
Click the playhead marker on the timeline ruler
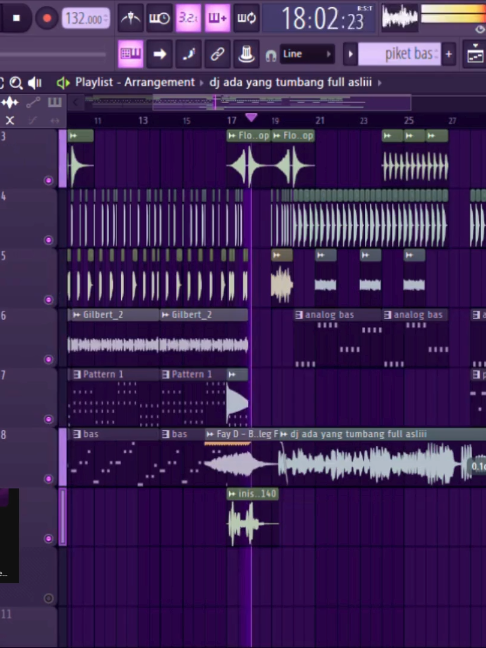coord(251,118)
